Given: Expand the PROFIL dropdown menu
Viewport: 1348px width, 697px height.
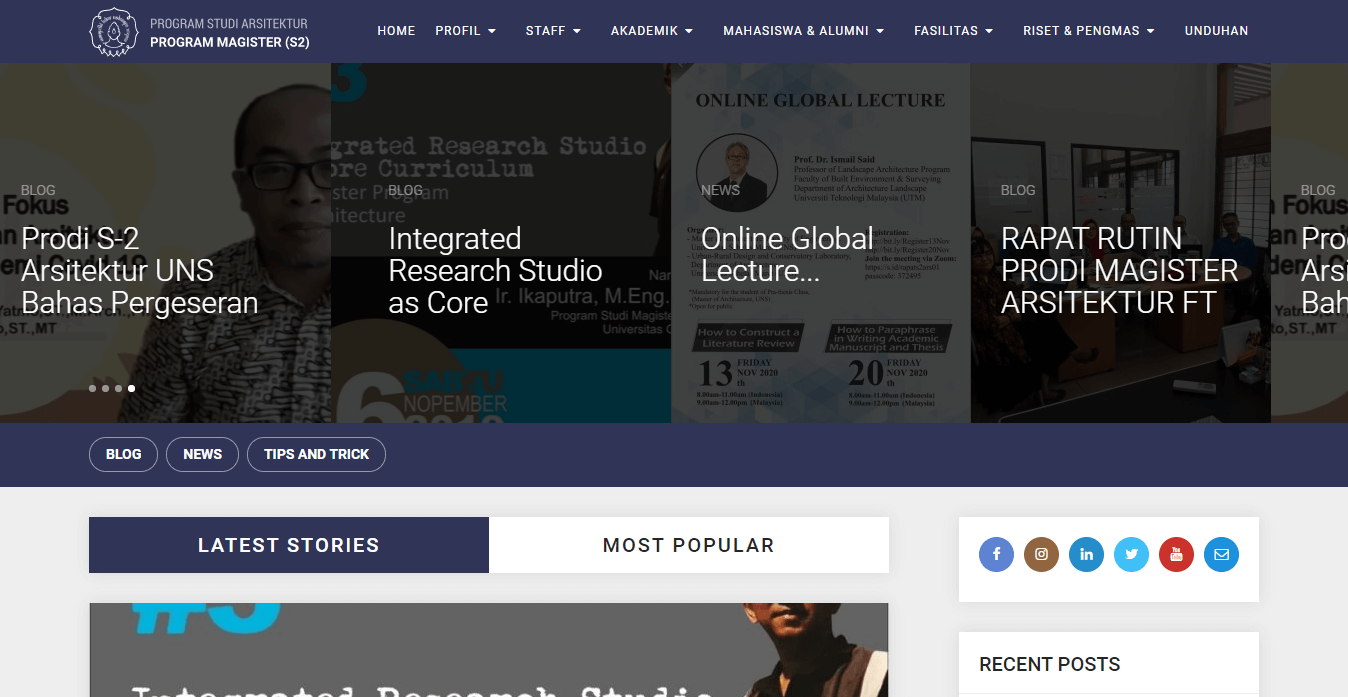Looking at the screenshot, I should [466, 31].
